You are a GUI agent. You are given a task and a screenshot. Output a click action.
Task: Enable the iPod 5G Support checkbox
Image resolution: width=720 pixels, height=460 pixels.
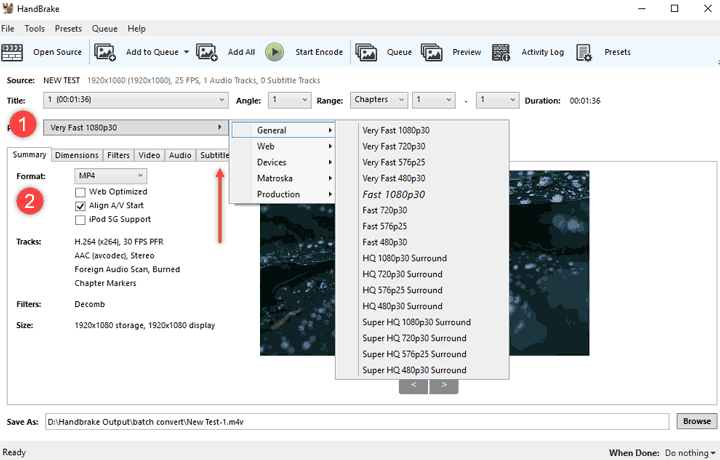click(x=80, y=220)
